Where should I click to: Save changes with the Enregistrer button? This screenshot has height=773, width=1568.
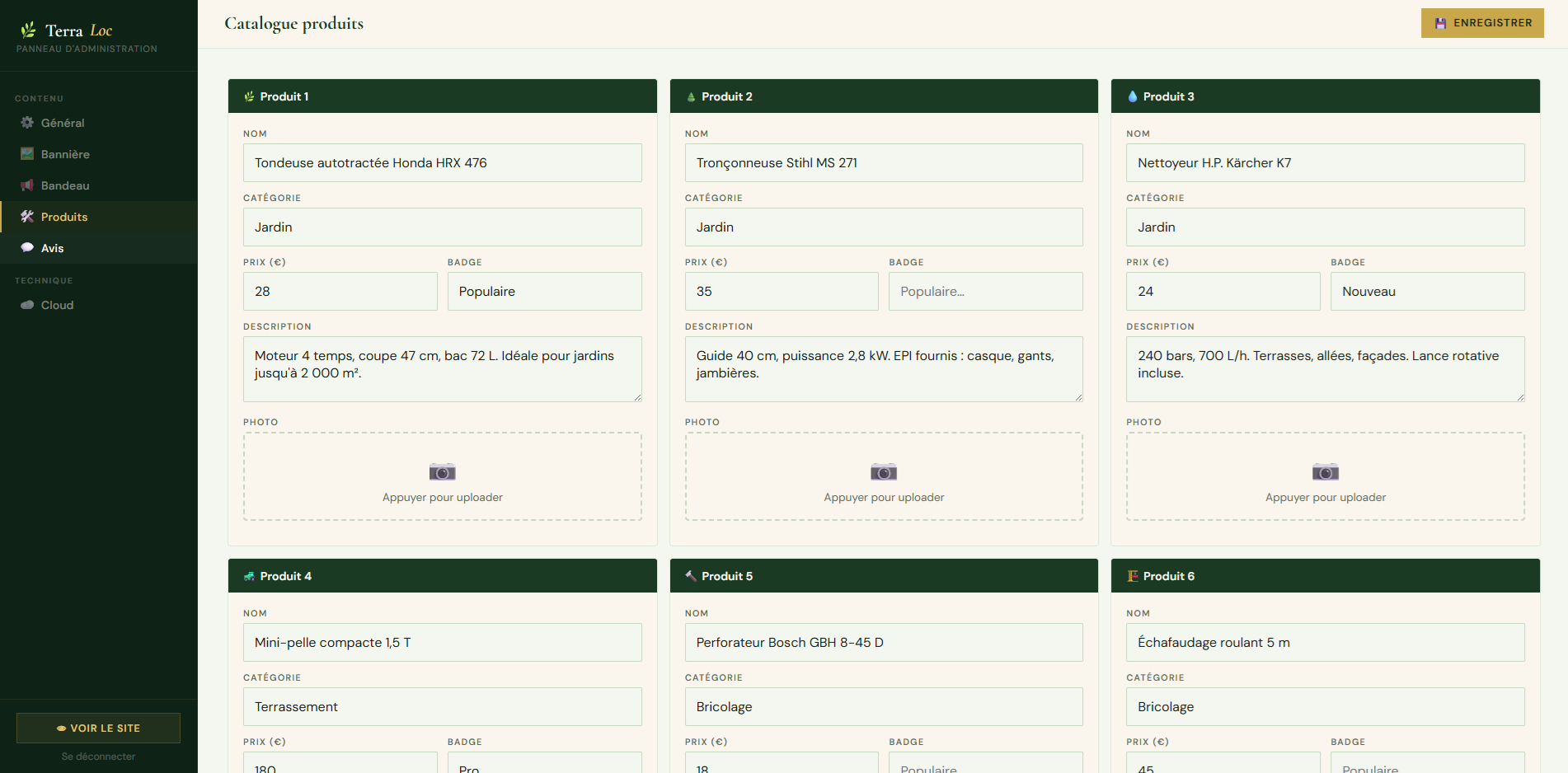point(1482,23)
